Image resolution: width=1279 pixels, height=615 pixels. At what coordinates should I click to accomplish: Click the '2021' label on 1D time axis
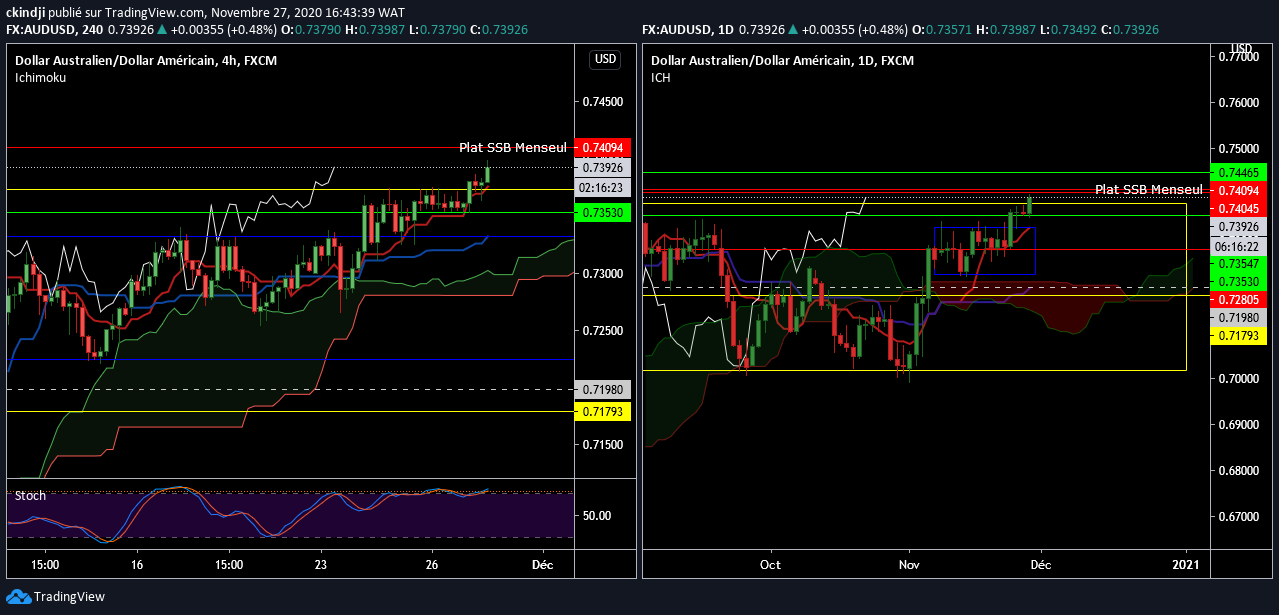coord(1187,563)
